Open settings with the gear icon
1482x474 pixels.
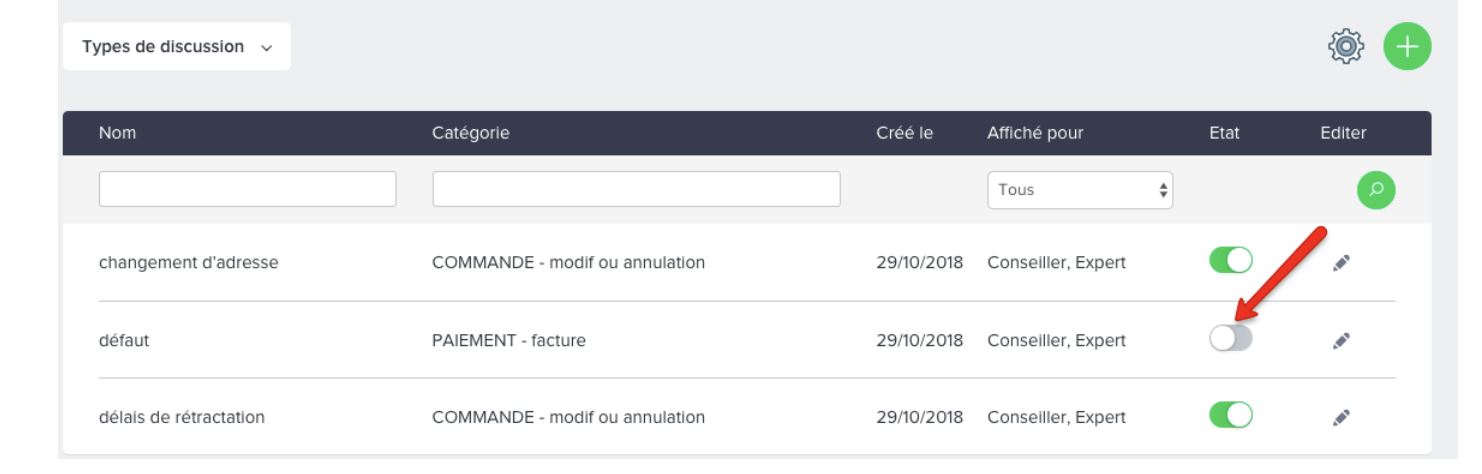click(1346, 46)
